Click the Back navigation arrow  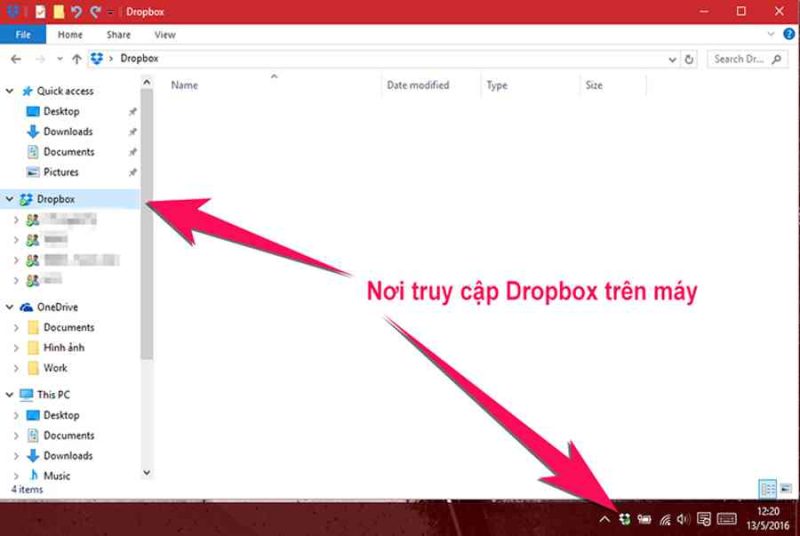pyautogui.click(x=16, y=59)
